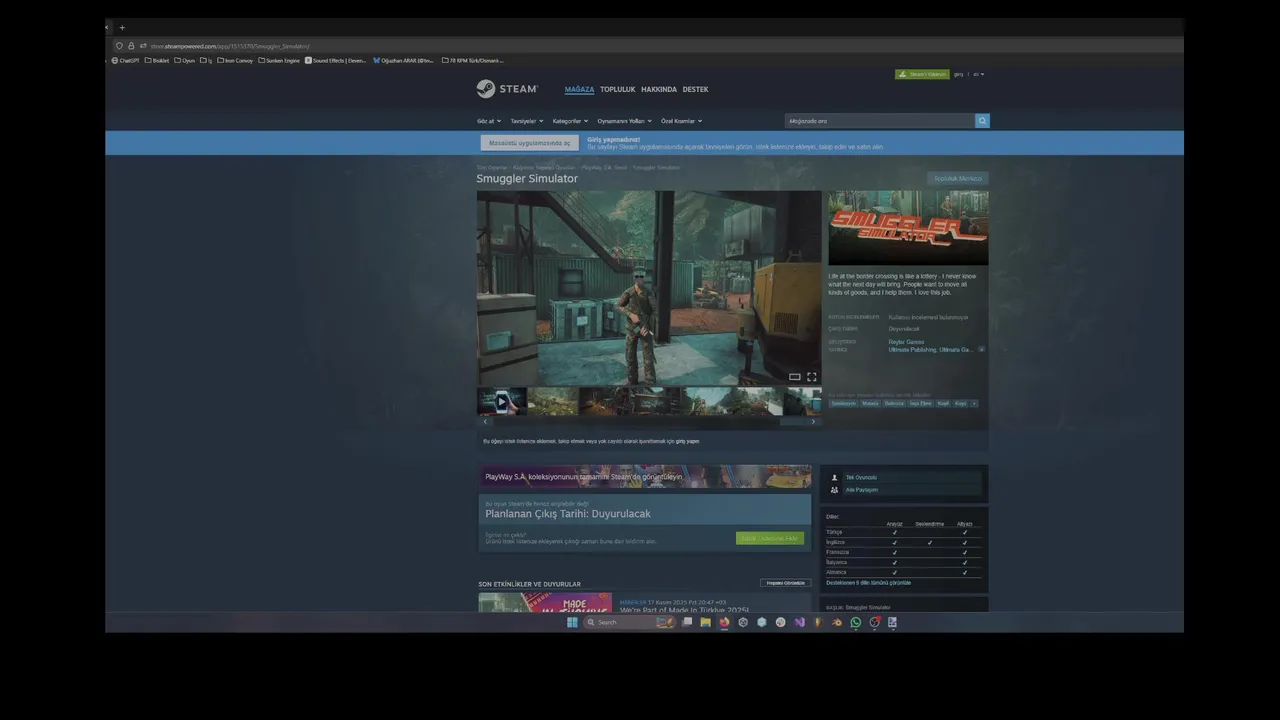Open File Explorer from the taskbar
Image resolution: width=1280 pixels, height=720 pixels.
click(705, 622)
